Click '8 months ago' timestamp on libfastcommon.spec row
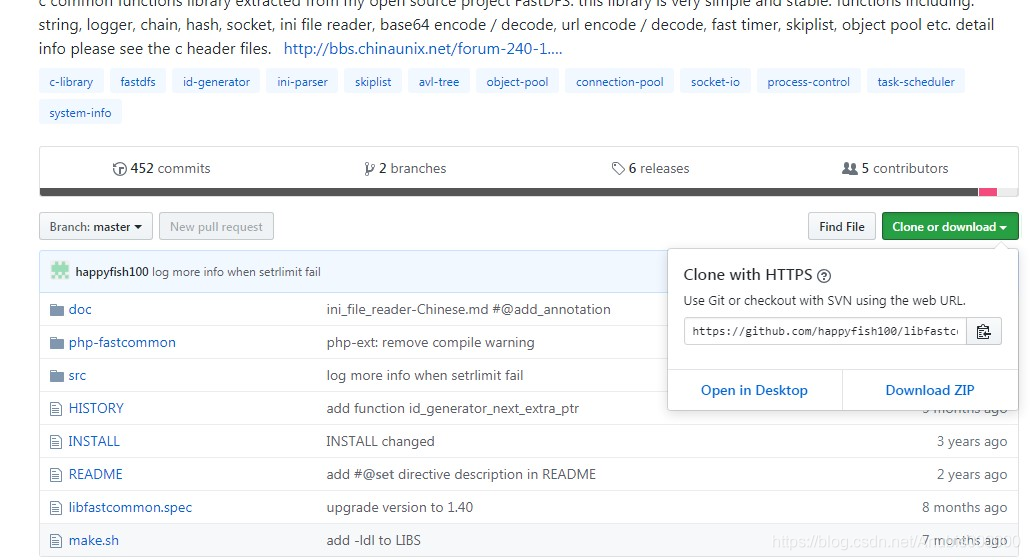The width and height of the screenshot is (1030, 560). click(964, 508)
